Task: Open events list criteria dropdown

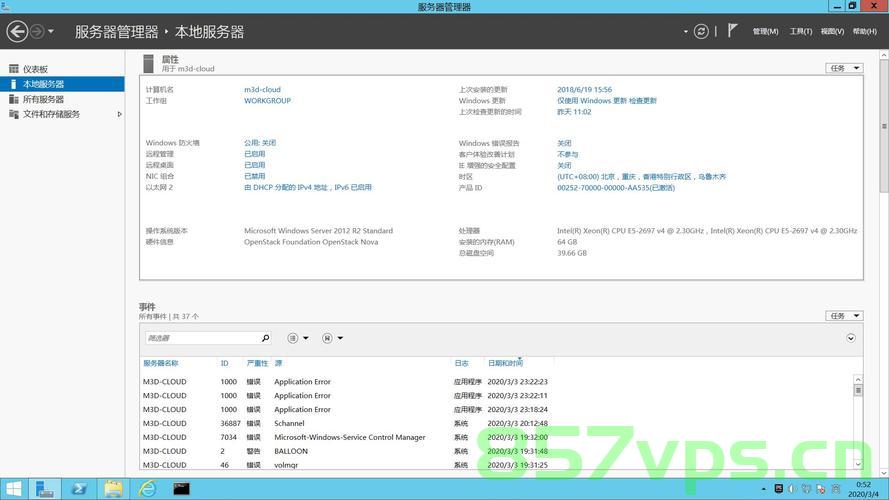Action: (298, 338)
